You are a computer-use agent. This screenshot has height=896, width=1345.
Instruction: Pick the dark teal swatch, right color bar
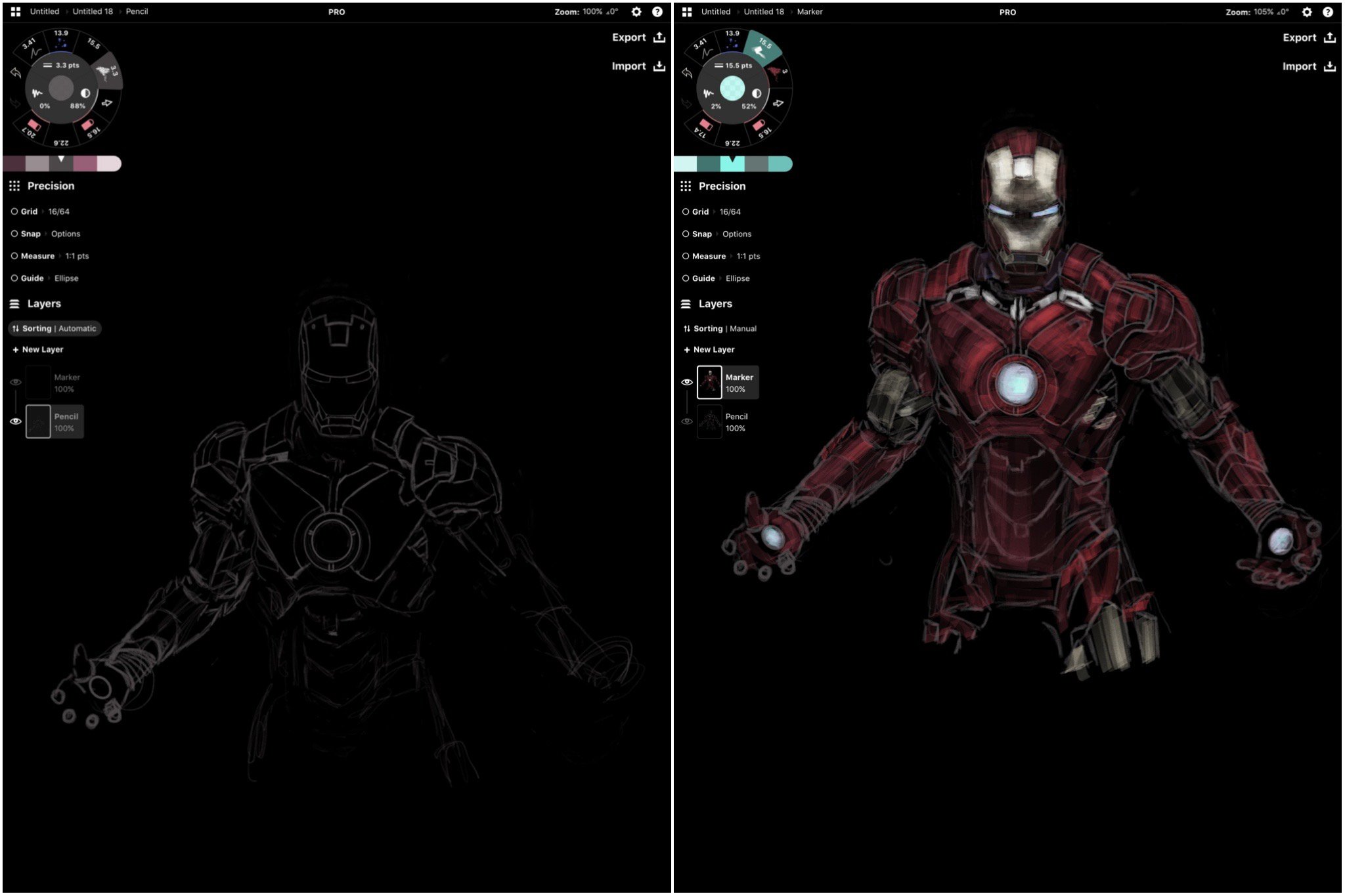[x=709, y=163]
